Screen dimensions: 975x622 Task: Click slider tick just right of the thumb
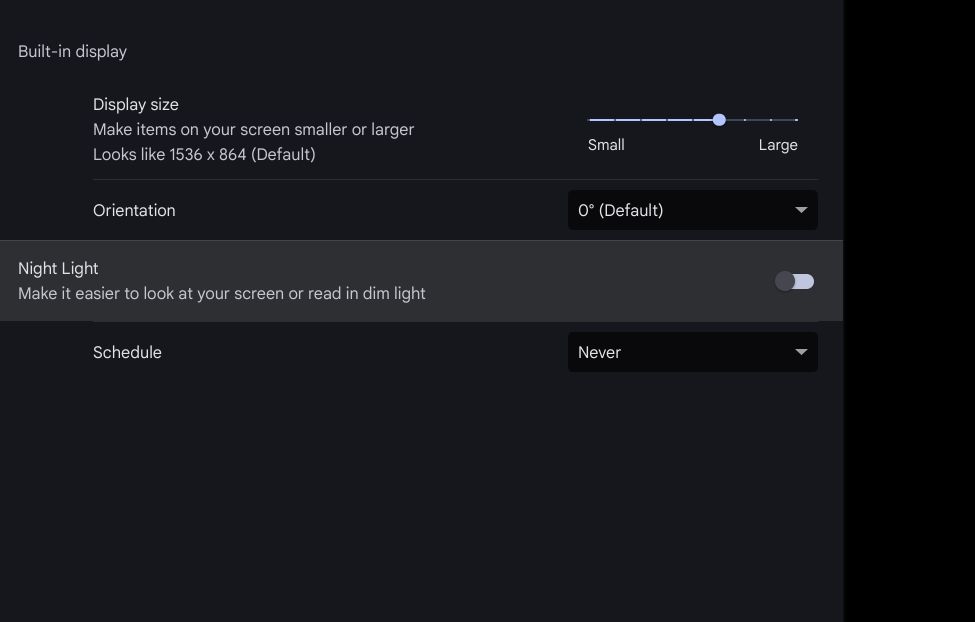point(745,120)
